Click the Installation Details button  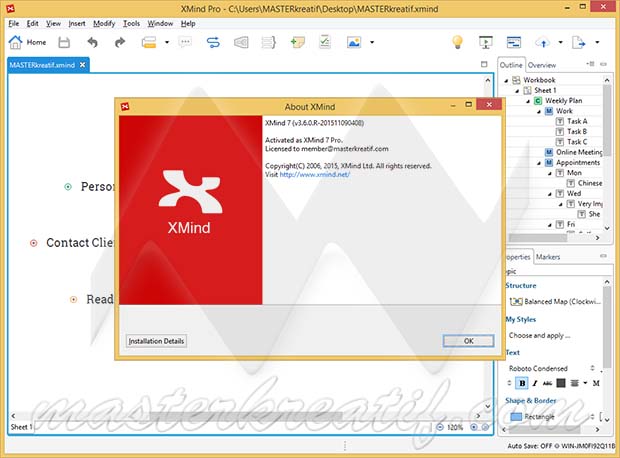157,341
